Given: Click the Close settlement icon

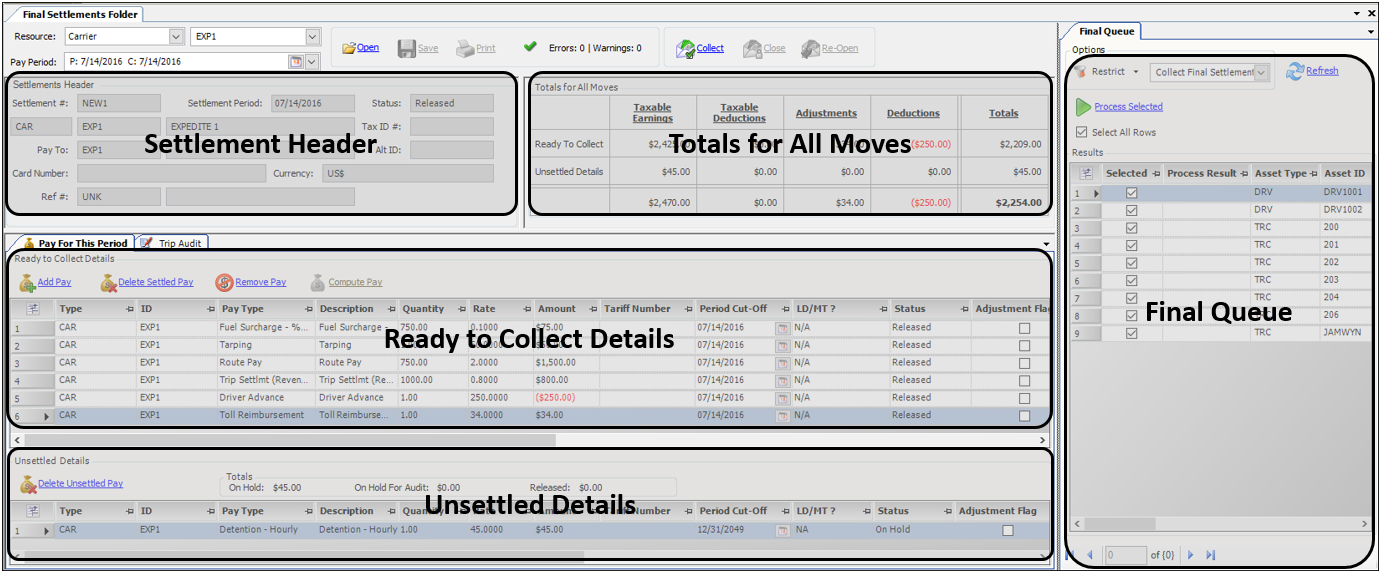Looking at the screenshot, I should (x=752, y=48).
